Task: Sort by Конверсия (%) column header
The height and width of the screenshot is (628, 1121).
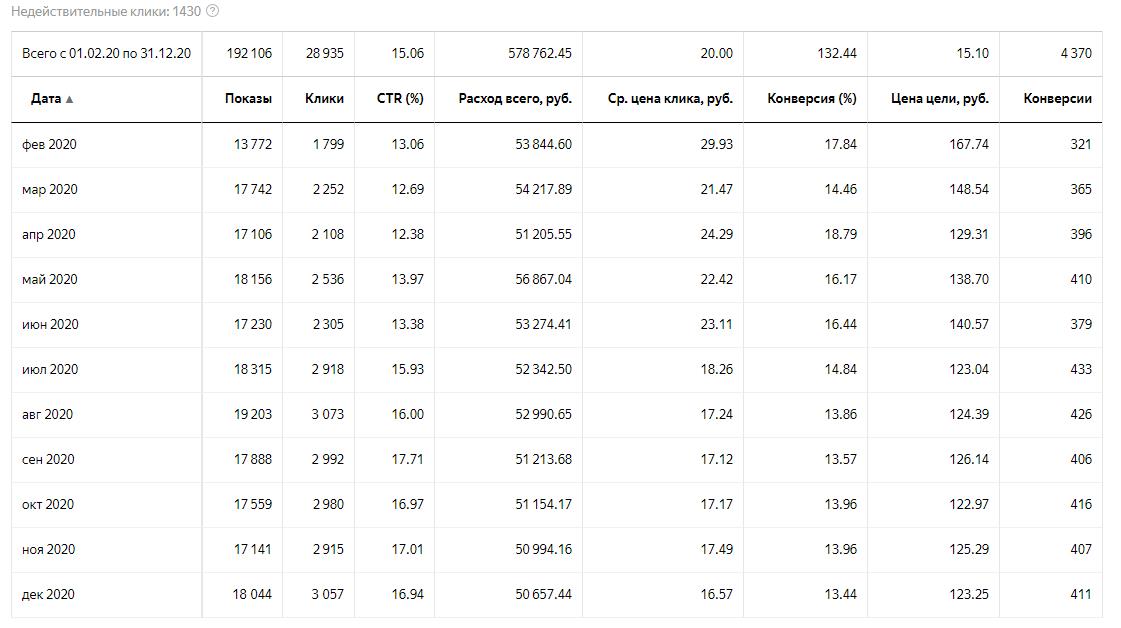Action: tap(812, 98)
